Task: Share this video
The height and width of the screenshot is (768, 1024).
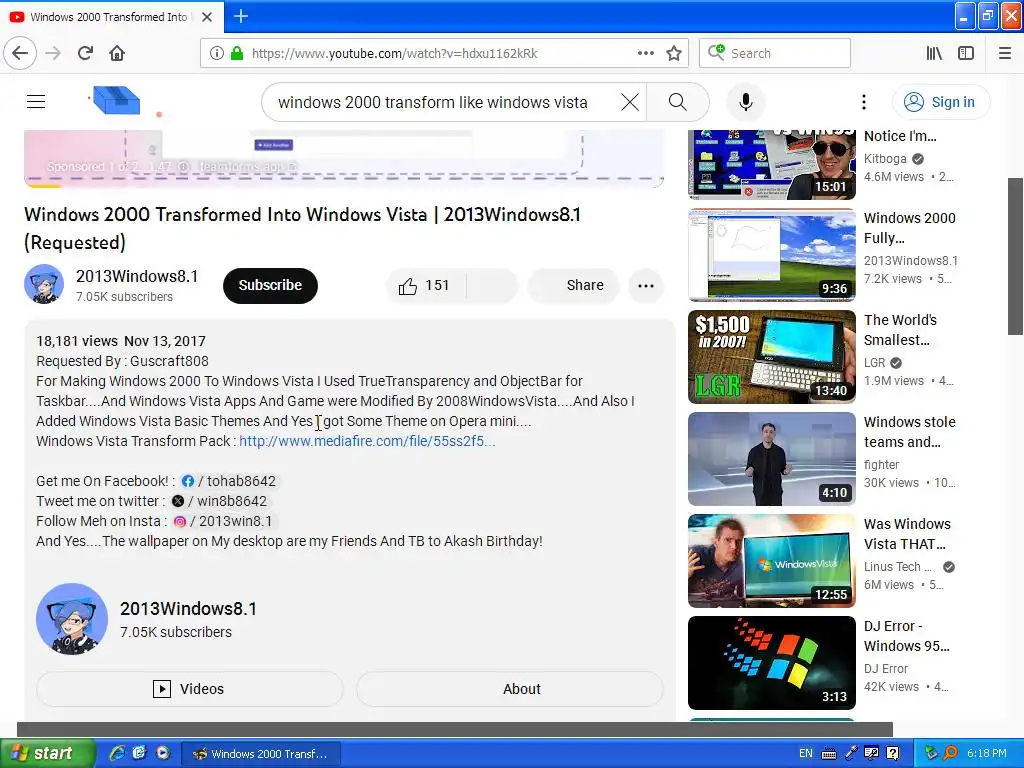Action: point(573,285)
